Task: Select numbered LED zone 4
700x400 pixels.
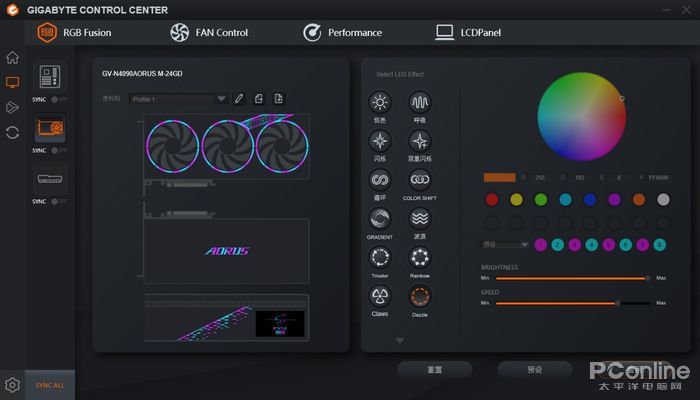Action: (x=592, y=245)
